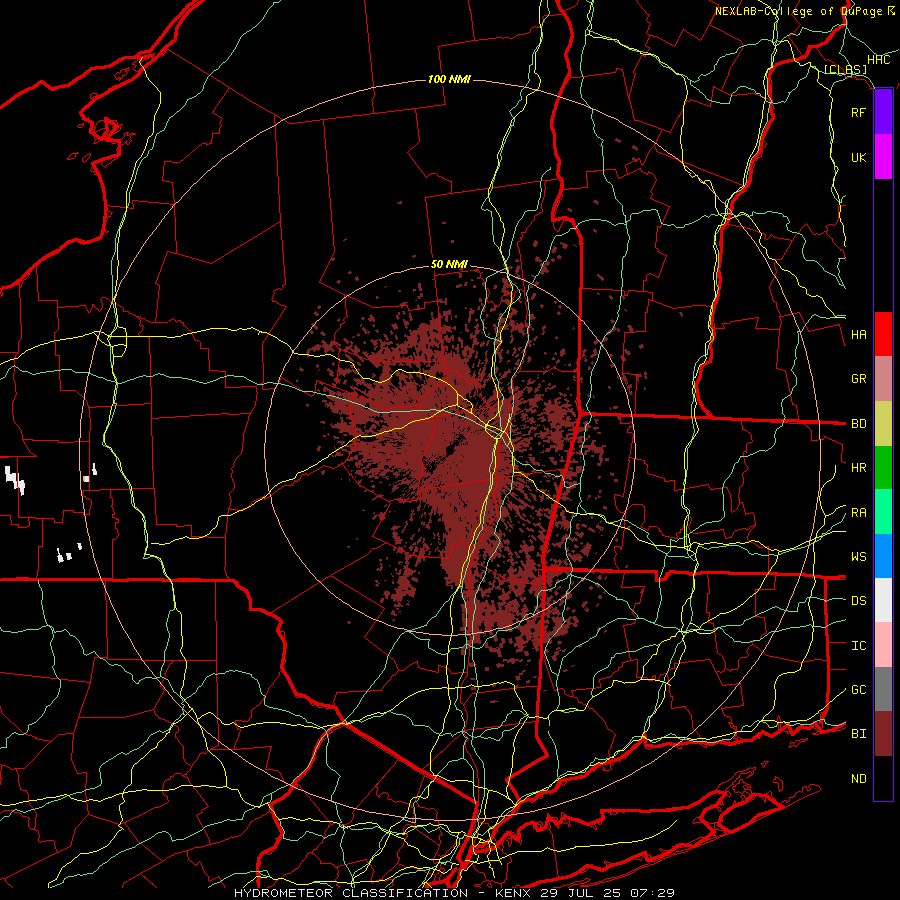Click the 'RF' legend label
Viewport: 900px width, 900px height.
tap(859, 113)
